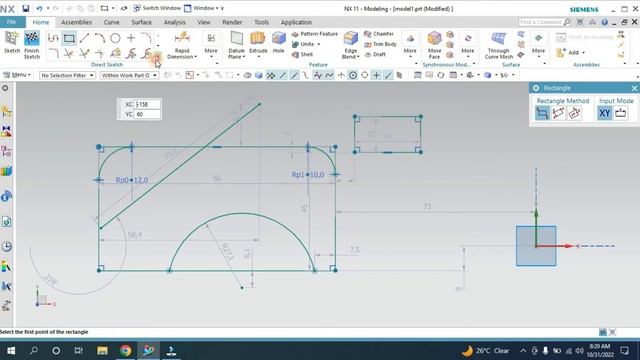This screenshot has height=360, width=640.
Task: Select the Point sketch tool
Action: tap(131, 38)
